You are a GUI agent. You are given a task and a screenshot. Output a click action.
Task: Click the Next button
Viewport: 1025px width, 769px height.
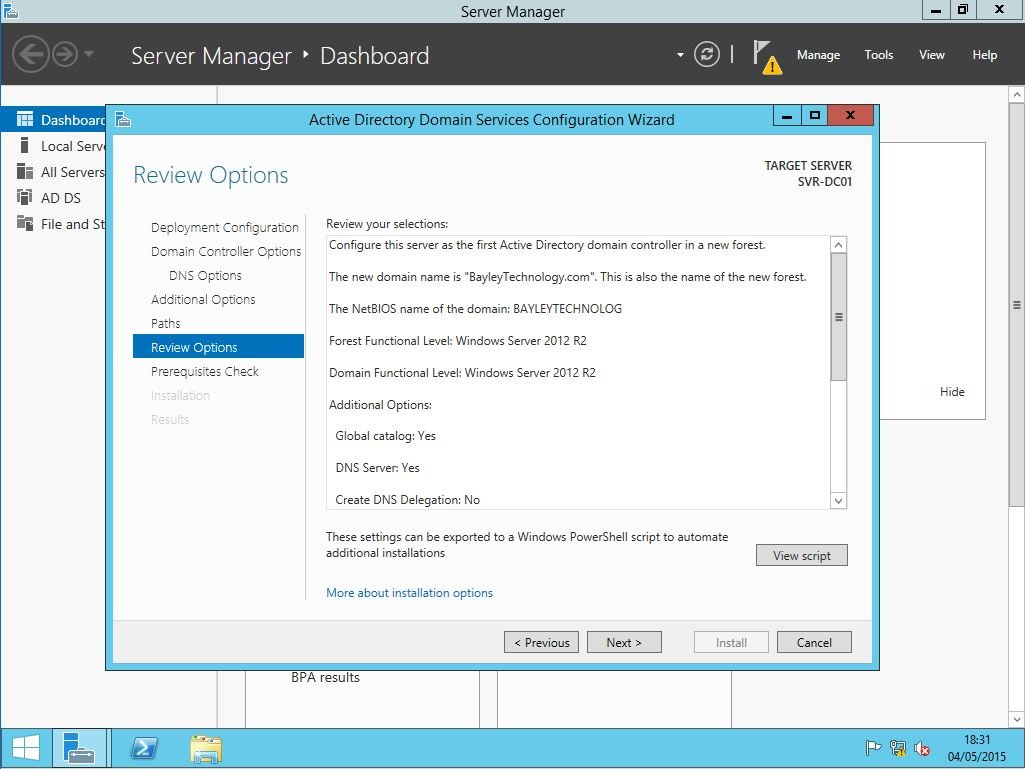[x=624, y=642]
